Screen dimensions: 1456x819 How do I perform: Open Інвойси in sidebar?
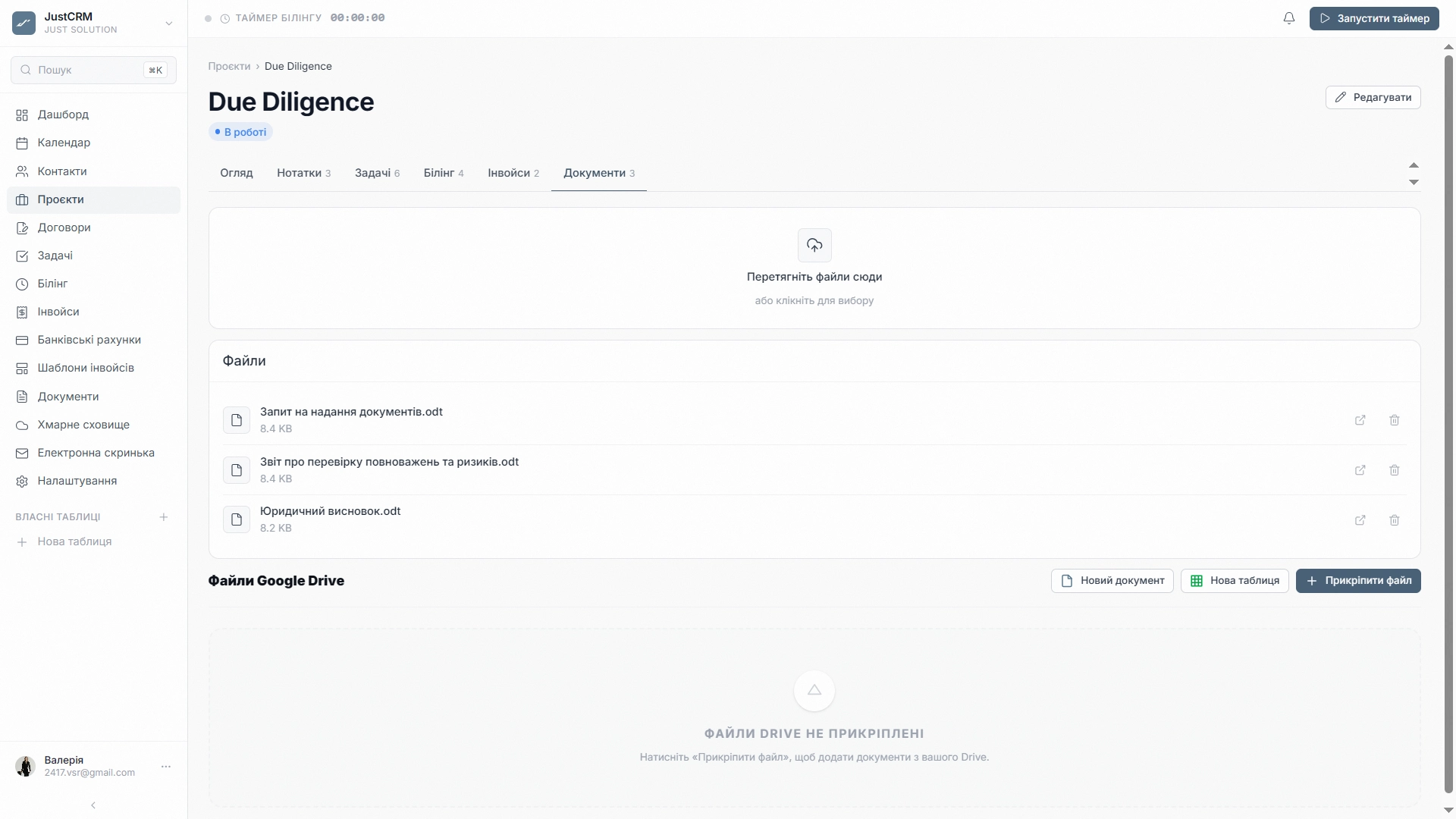point(93,312)
